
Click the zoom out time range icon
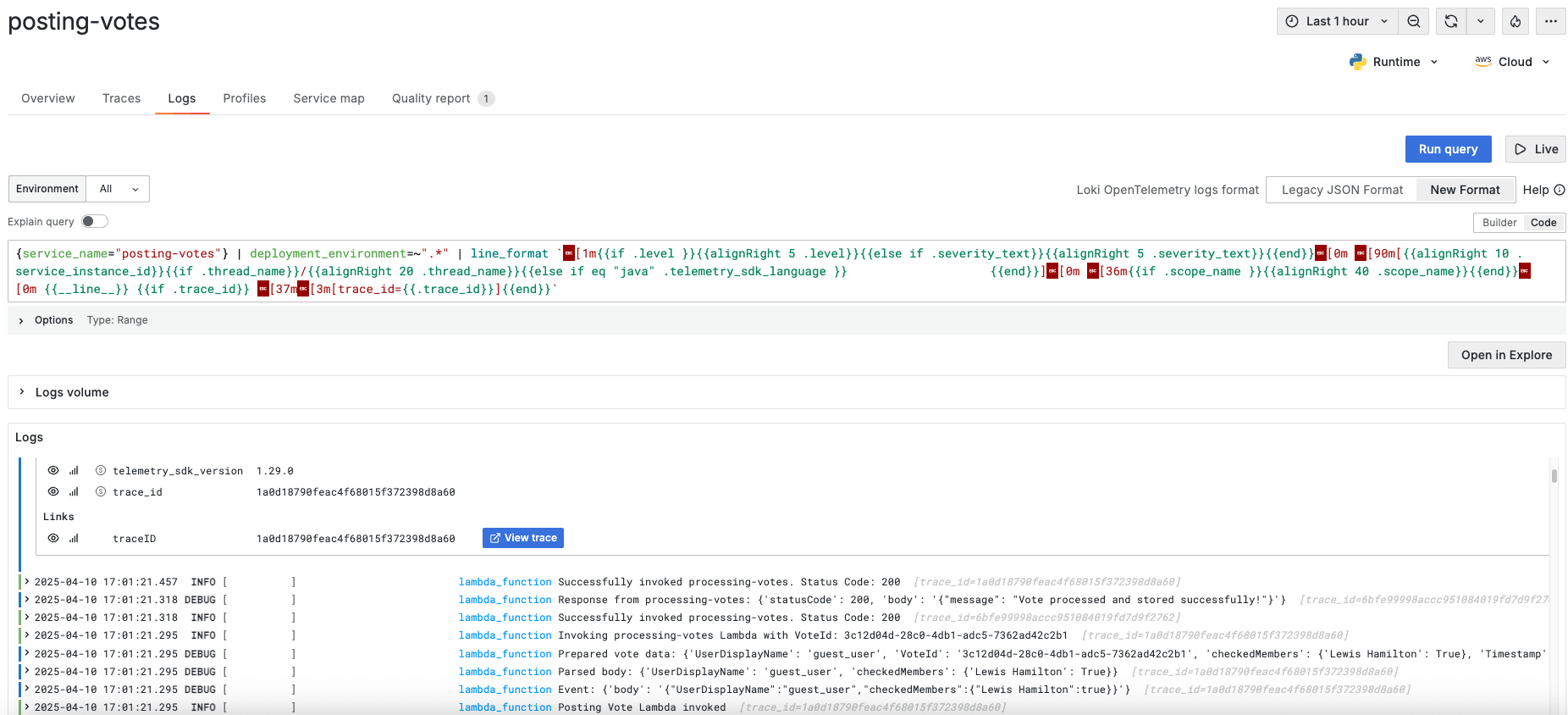pyautogui.click(x=1414, y=21)
